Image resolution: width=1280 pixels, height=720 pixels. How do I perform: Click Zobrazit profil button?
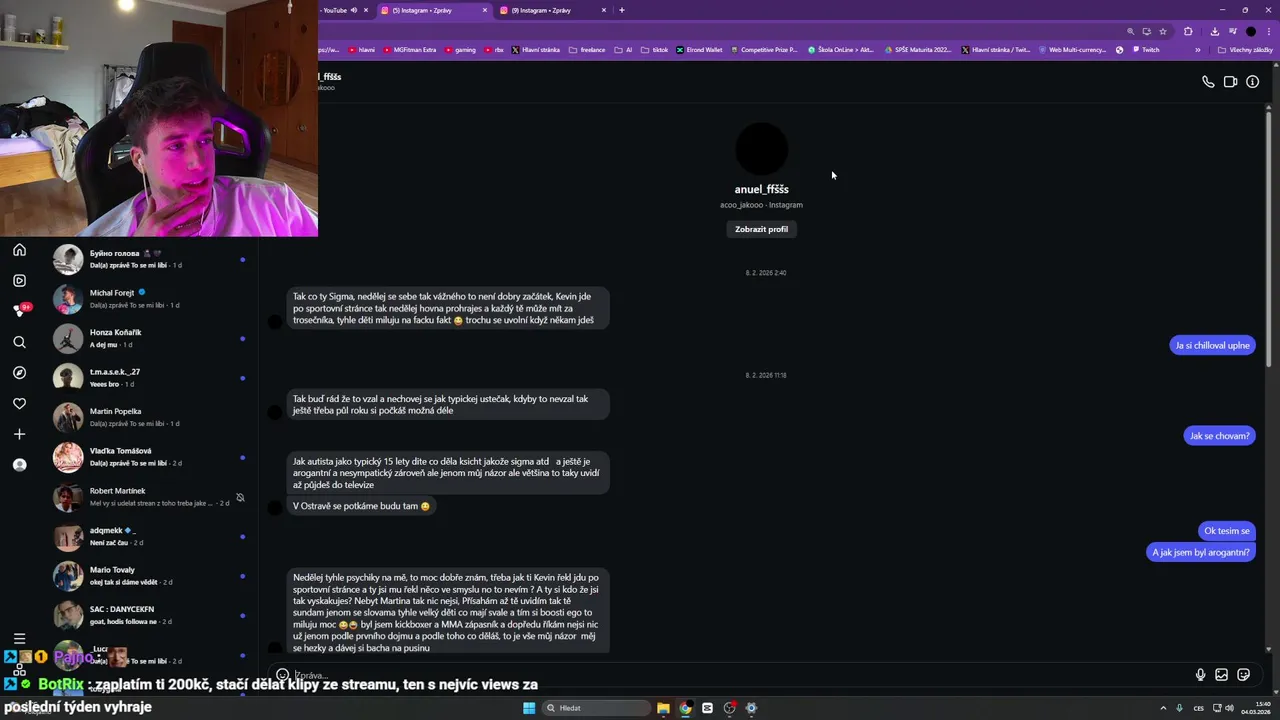click(x=761, y=229)
